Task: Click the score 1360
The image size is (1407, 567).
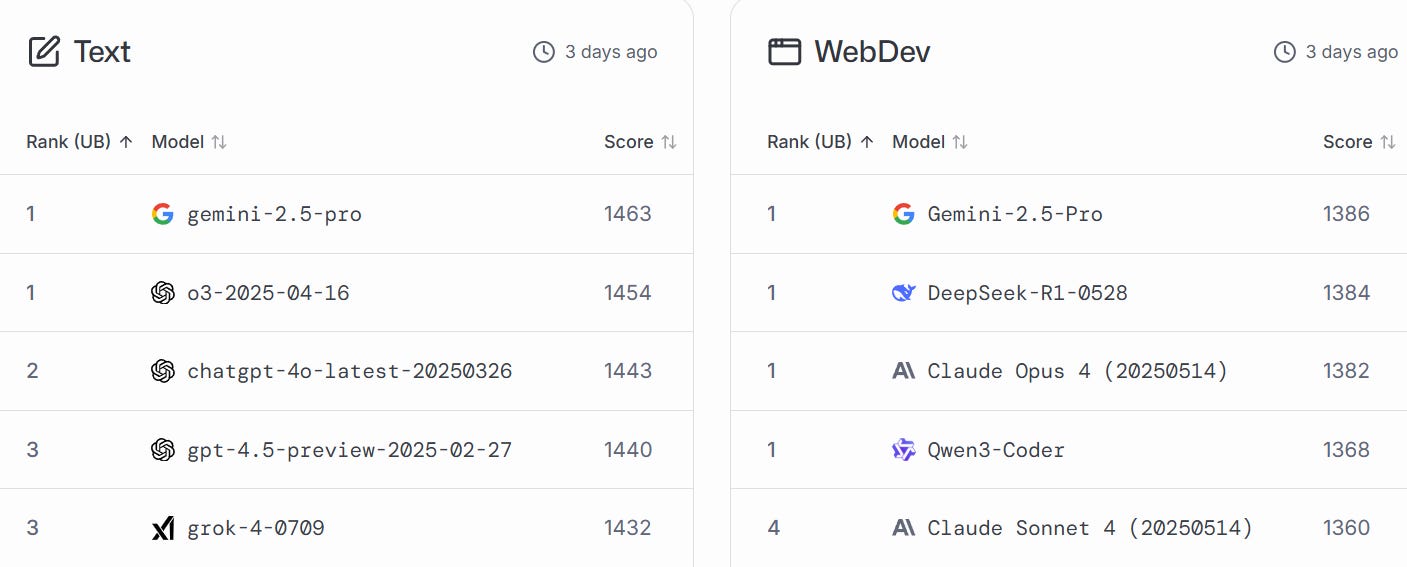Action: click(x=1347, y=528)
